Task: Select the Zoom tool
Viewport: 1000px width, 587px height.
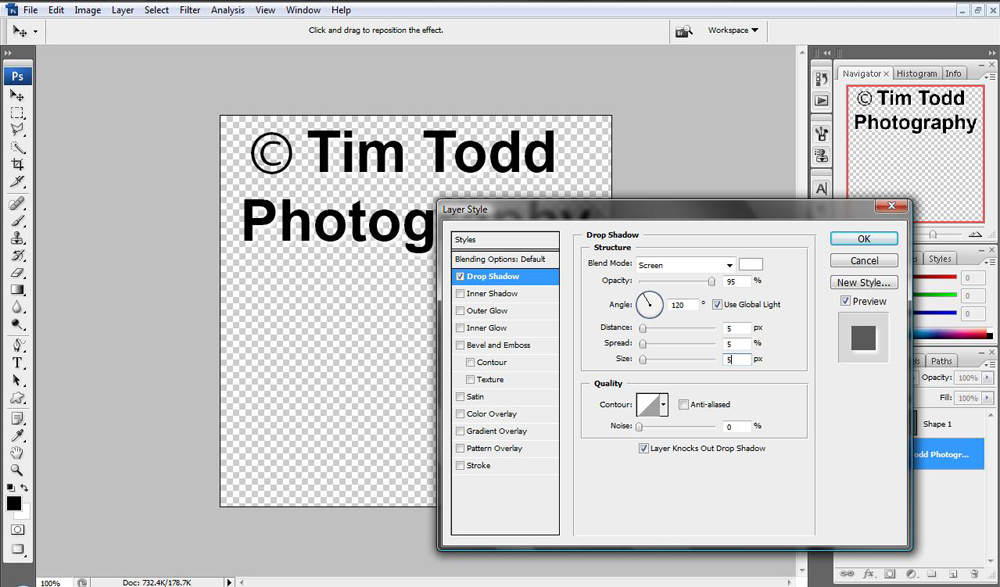Action: (x=17, y=470)
